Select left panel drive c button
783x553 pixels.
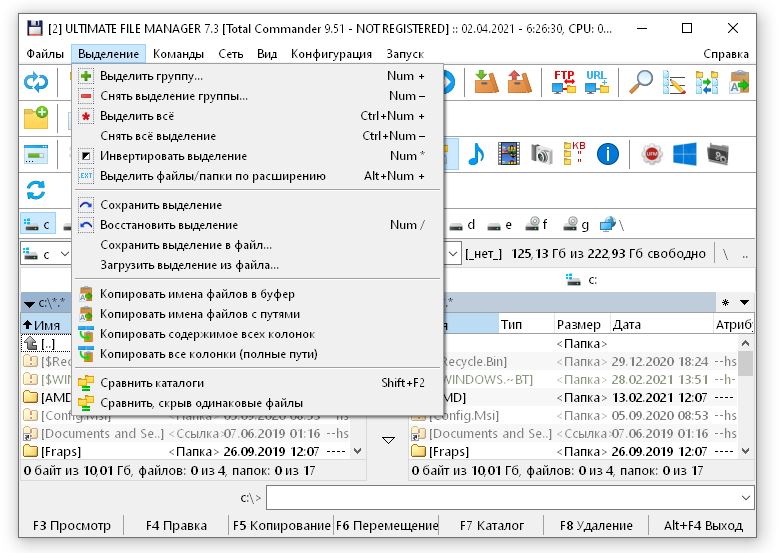38,225
